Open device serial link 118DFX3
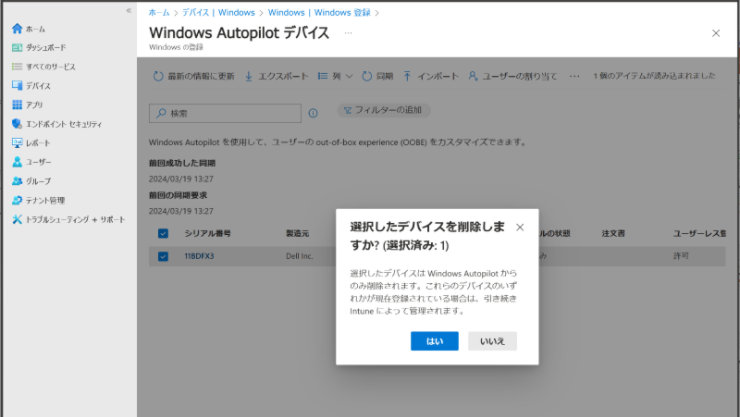The height and width of the screenshot is (417, 740). (199, 256)
